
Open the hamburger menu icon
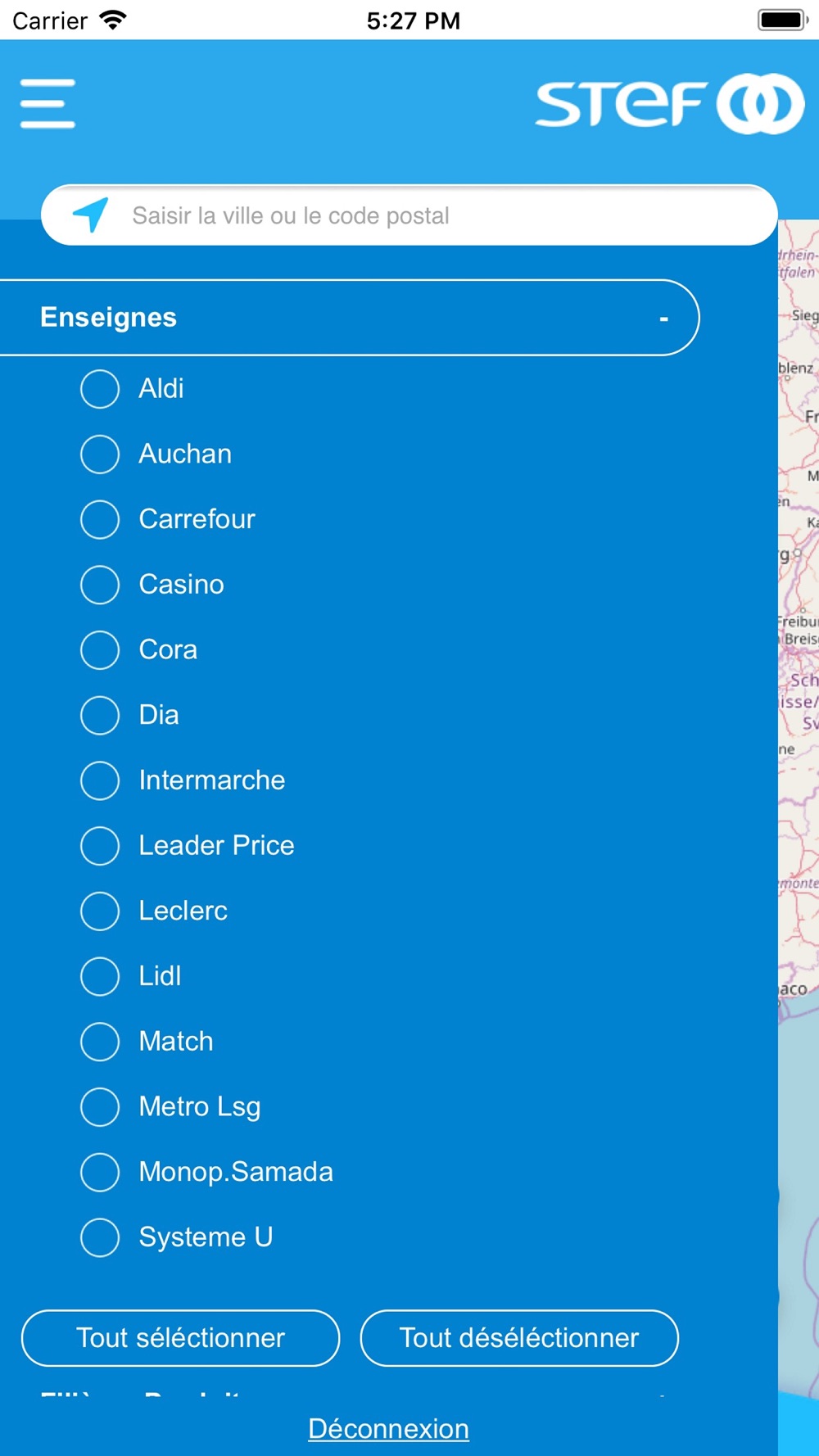coord(48,103)
